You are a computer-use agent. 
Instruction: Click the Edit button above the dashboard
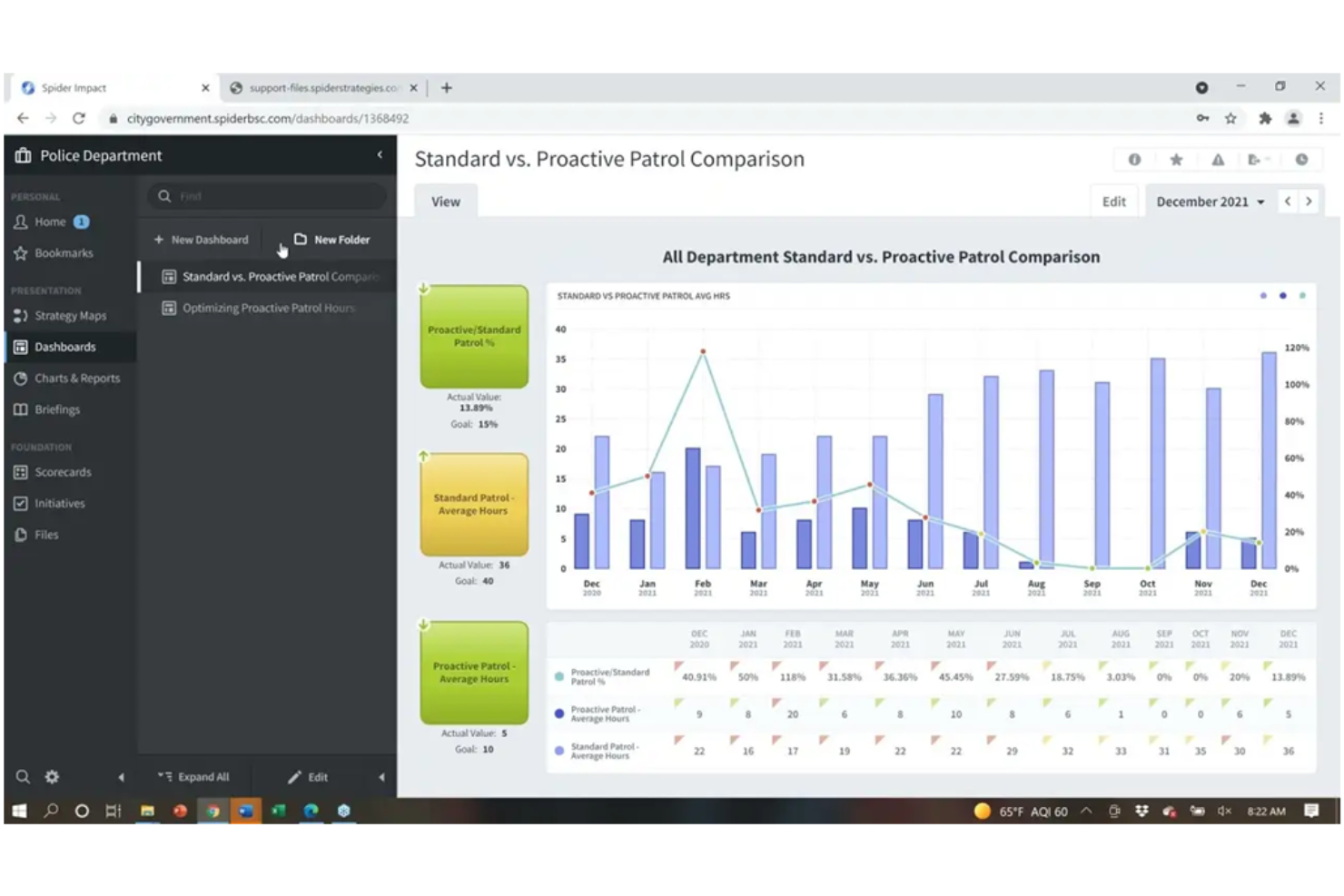point(1114,201)
